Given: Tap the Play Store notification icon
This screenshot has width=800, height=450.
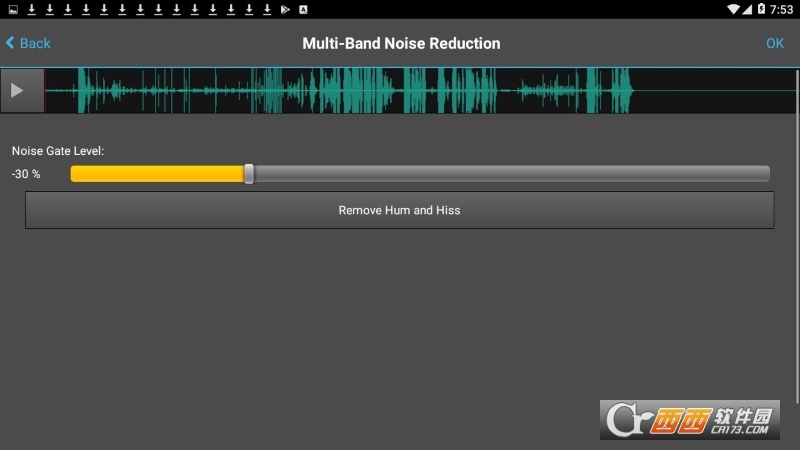Looking at the screenshot, I should tap(285, 10).
